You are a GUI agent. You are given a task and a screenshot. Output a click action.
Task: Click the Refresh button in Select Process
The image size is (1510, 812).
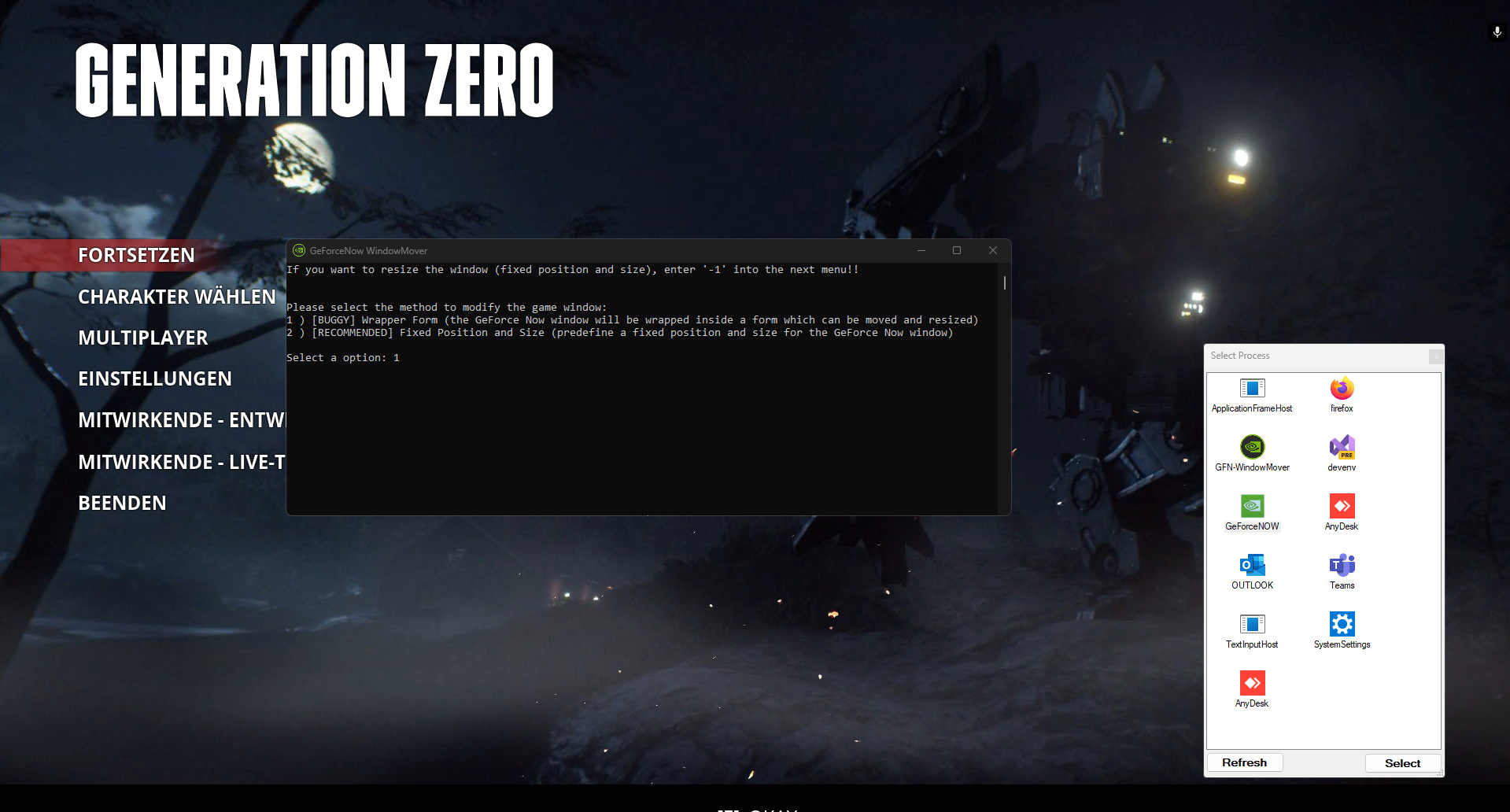coord(1244,762)
